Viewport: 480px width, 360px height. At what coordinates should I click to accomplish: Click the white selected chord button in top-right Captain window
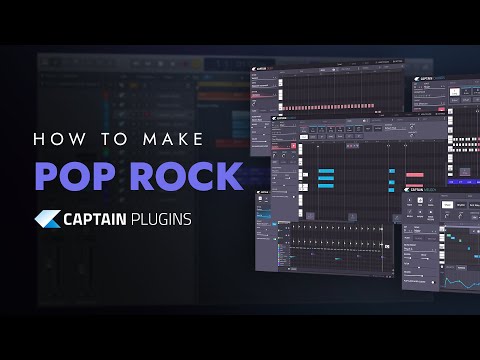point(455,92)
